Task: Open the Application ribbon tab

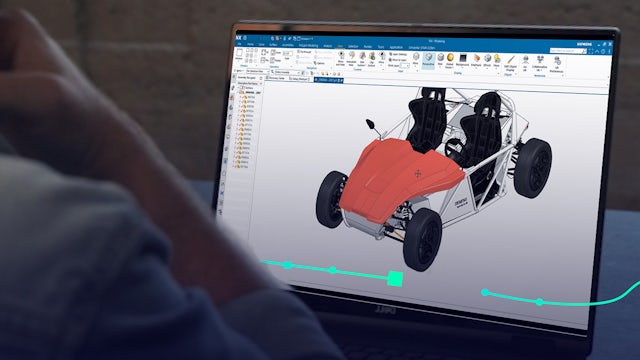Action: pyautogui.click(x=396, y=47)
